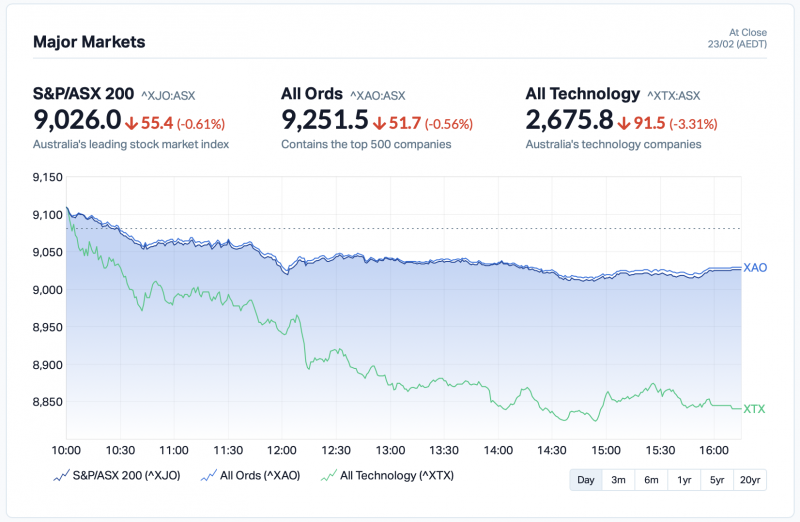Click the XTX label at chart right edge
Image resolution: width=800 pixels, height=522 pixels.
click(x=755, y=408)
